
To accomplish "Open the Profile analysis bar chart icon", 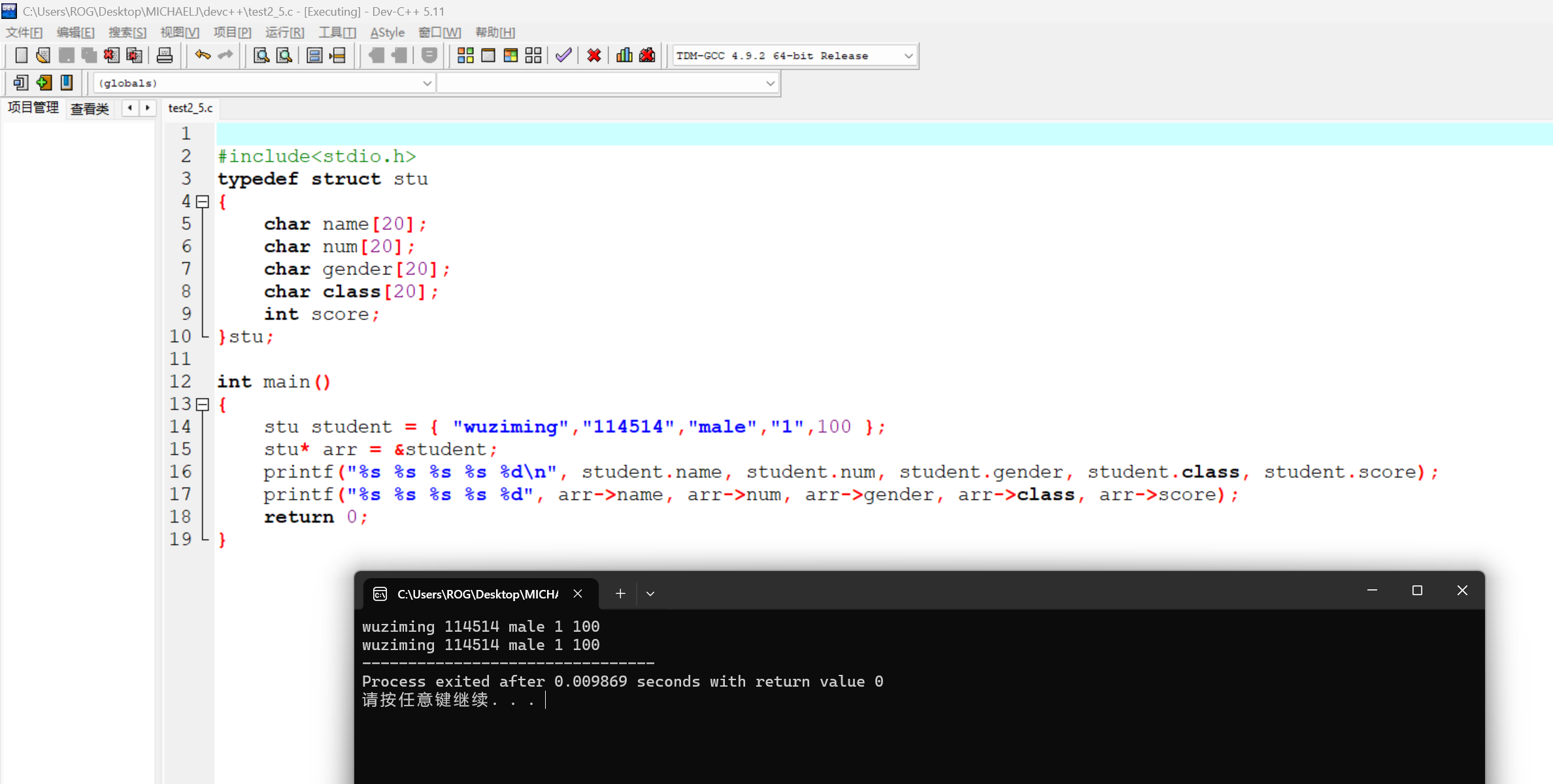I will pos(624,56).
